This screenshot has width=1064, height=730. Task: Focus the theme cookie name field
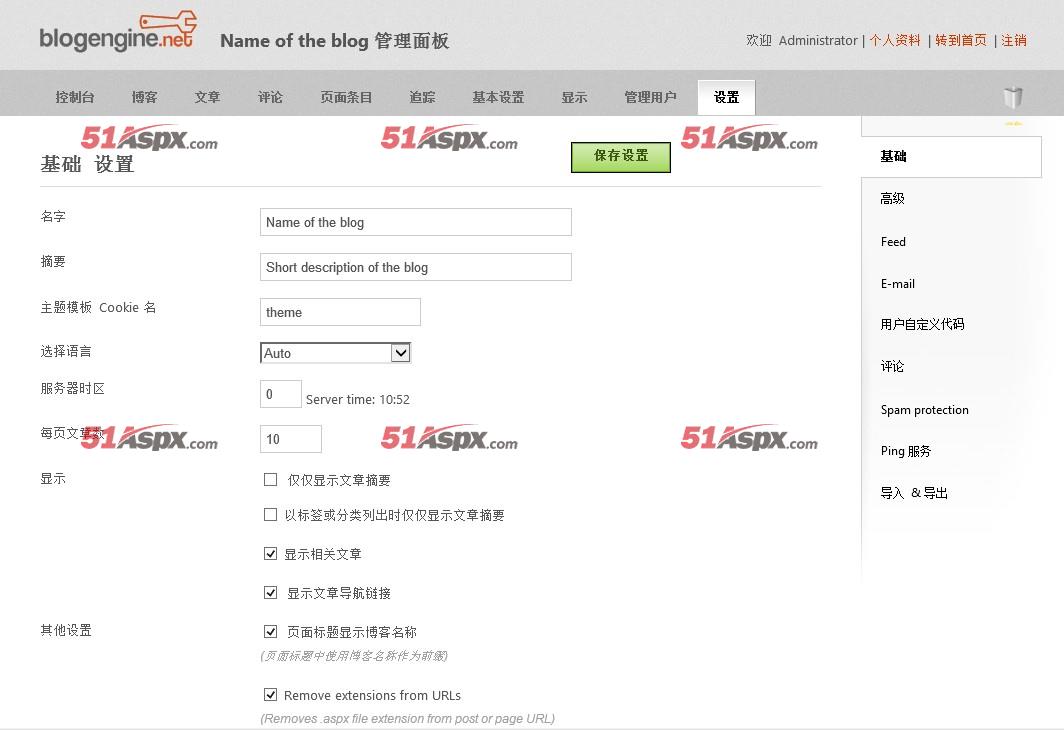pos(340,312)
